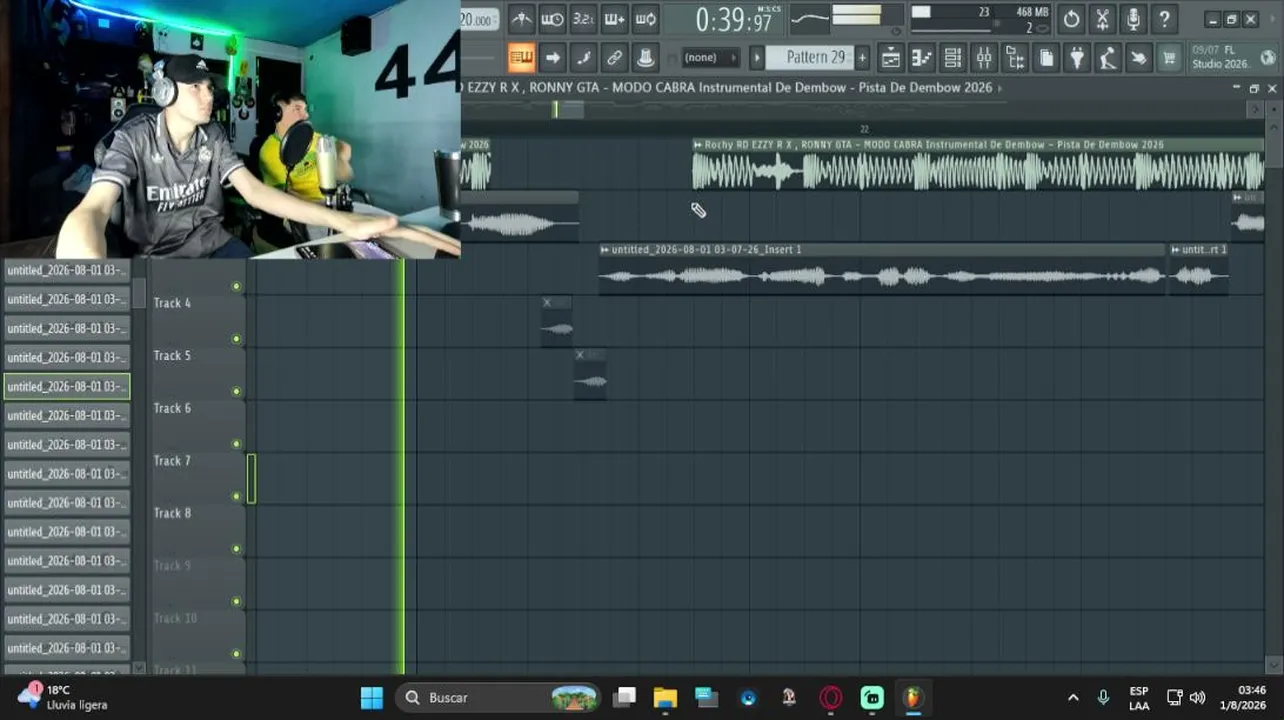
Task: Mute Track 5 with its green dot
Action: click(236, 391)
